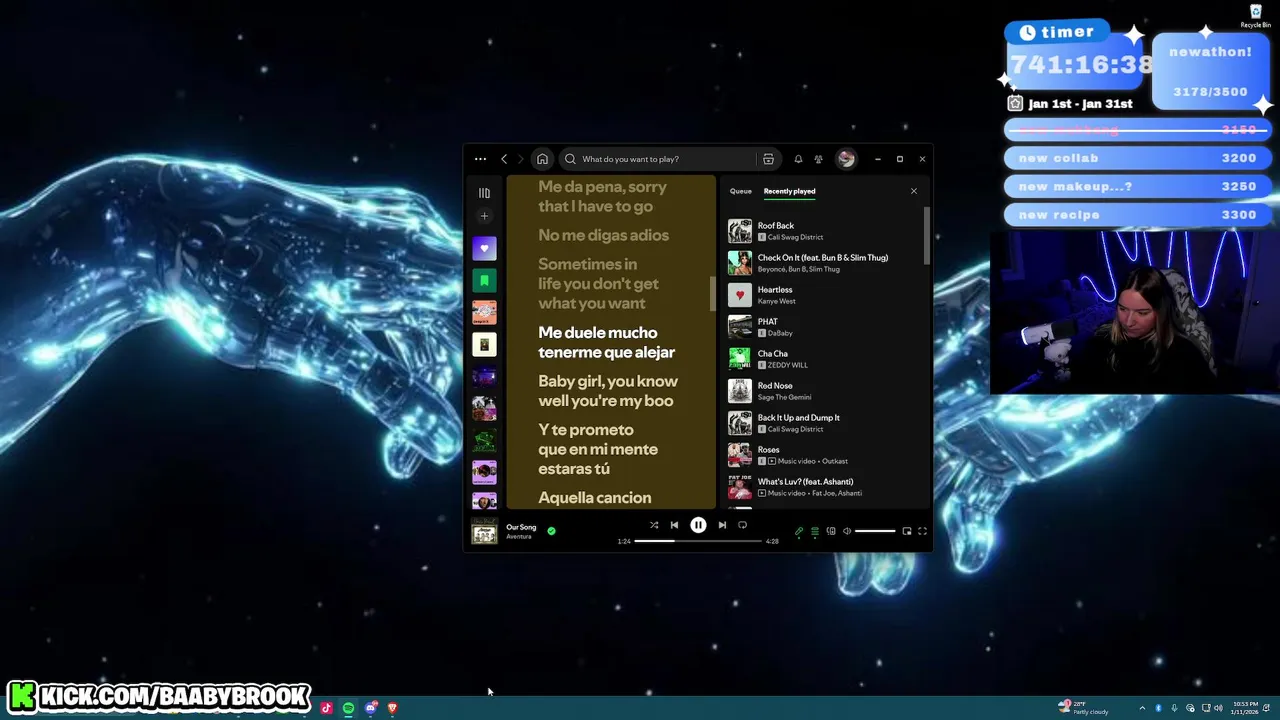Jump to lyric 'Sometimes in life you don't get what you want'
Screen dimensions: 1280x720
point(598,284)
